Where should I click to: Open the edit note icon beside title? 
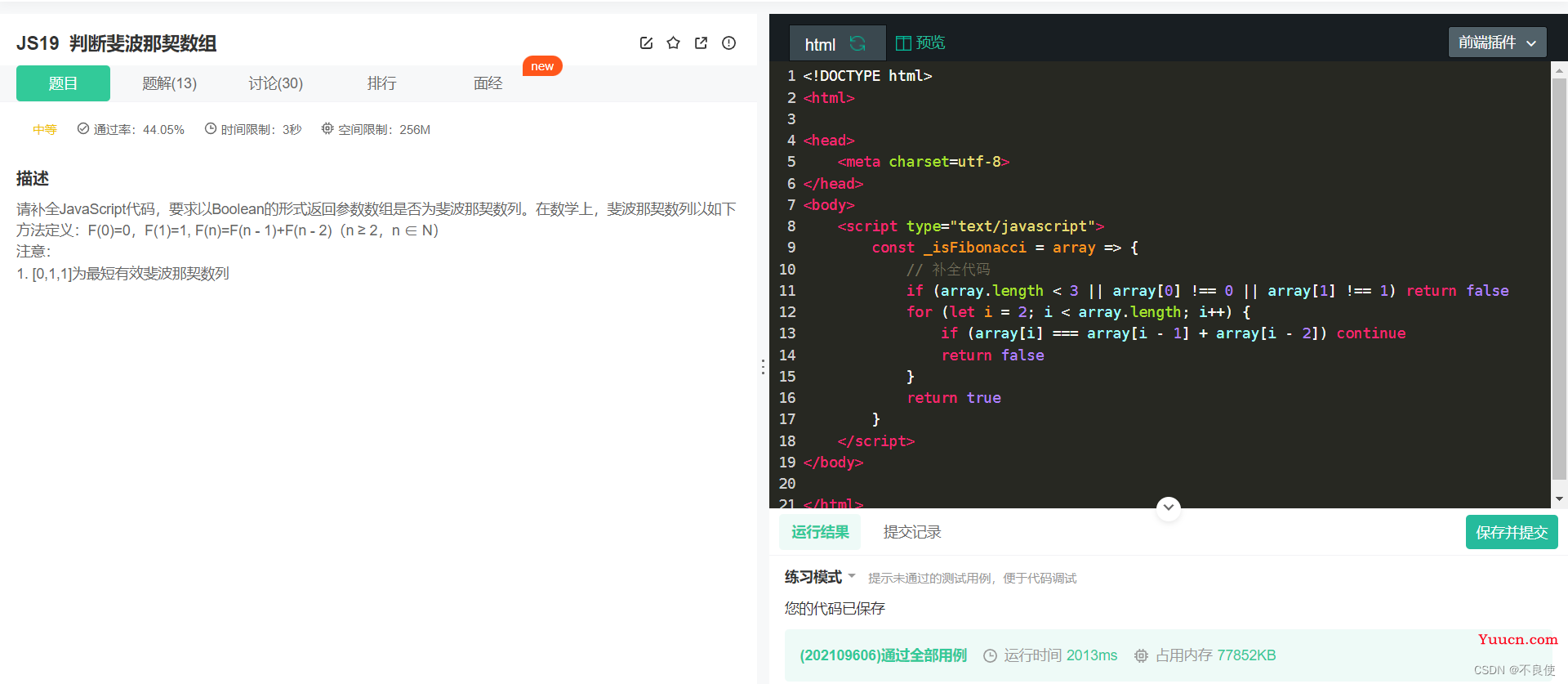click(646, 43)
